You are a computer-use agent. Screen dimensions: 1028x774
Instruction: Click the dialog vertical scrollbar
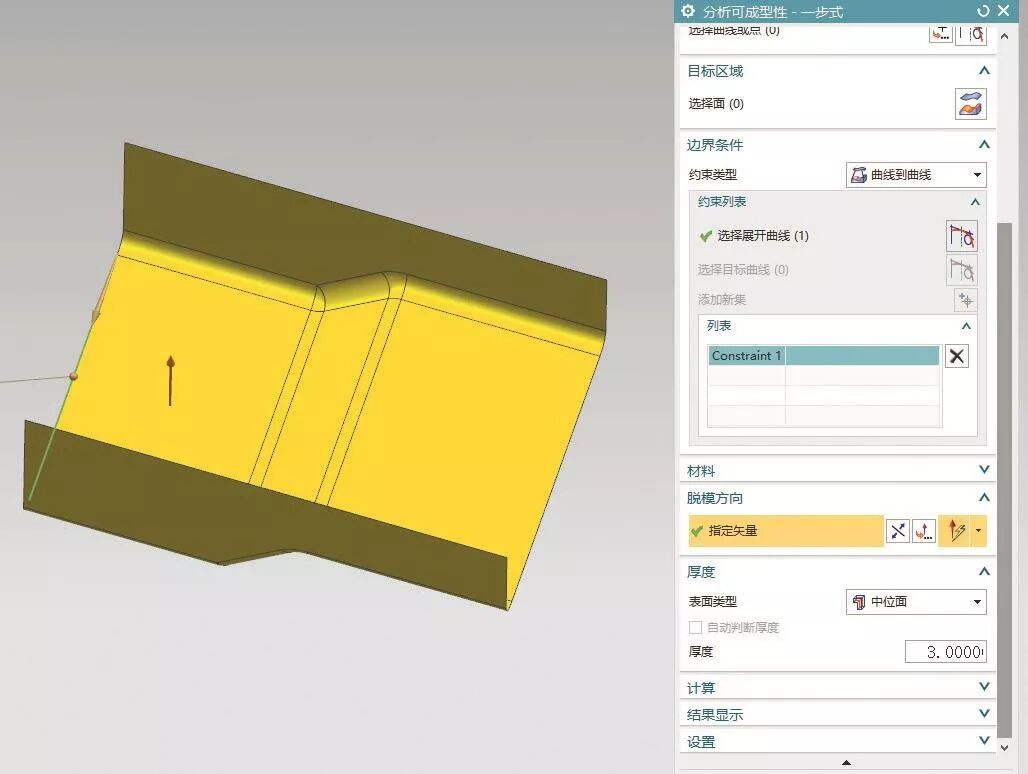click(1004, 400)
